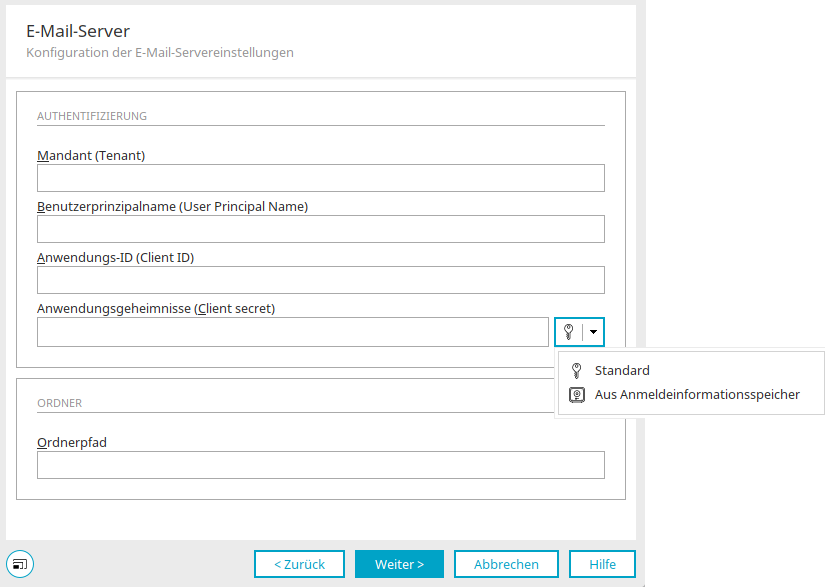Click the key icon beside Standard

tap(577, 370)
